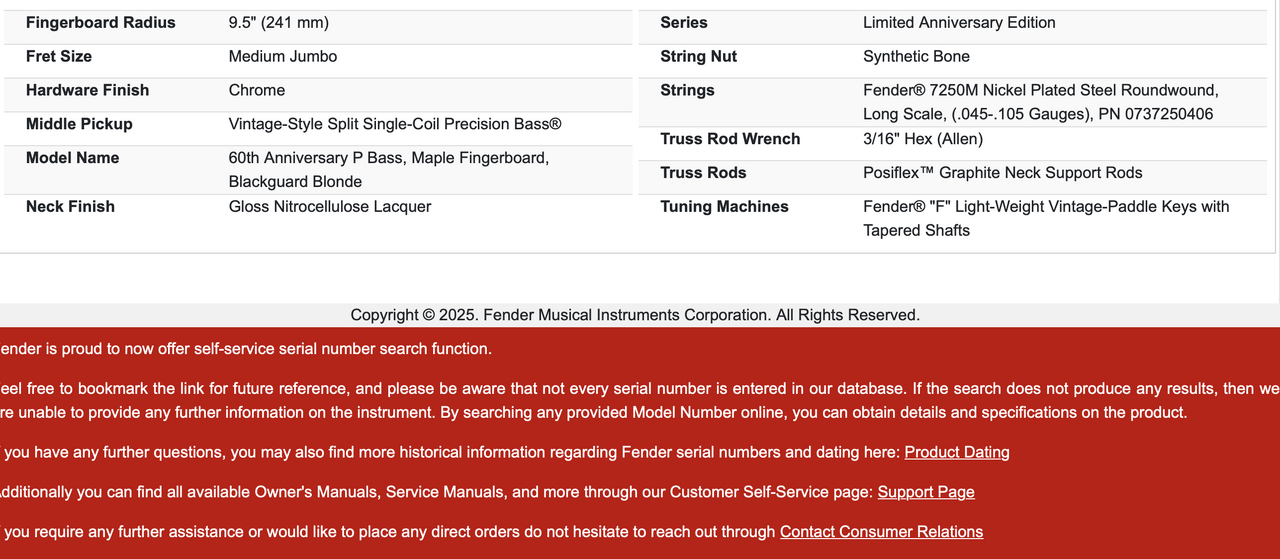Select the Fingerboard Radius label
Image resolution: width=1280 pixels, height=559 pixels.
point(101,23)
